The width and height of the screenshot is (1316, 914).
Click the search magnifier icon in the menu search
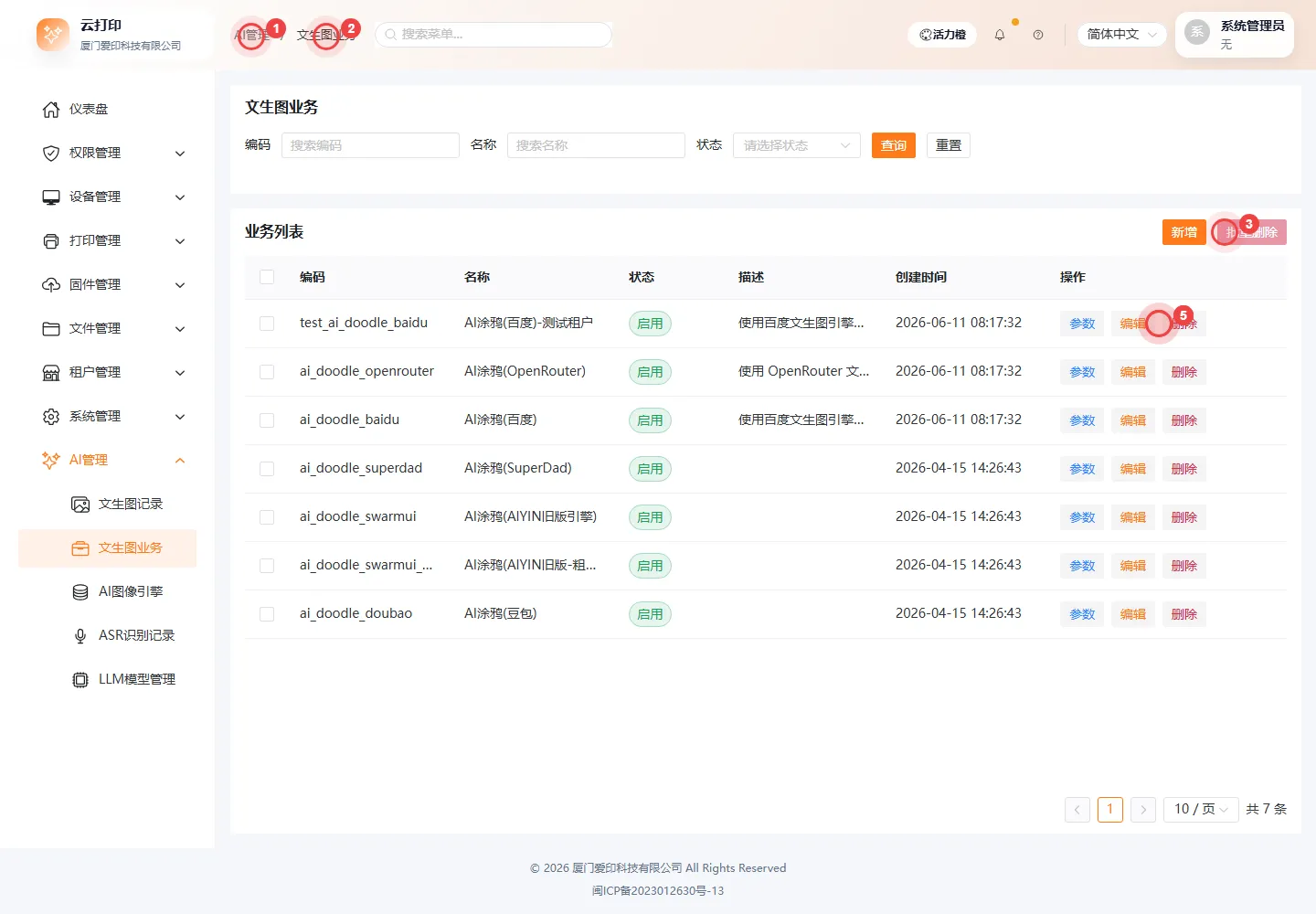[x=391, y=35]
